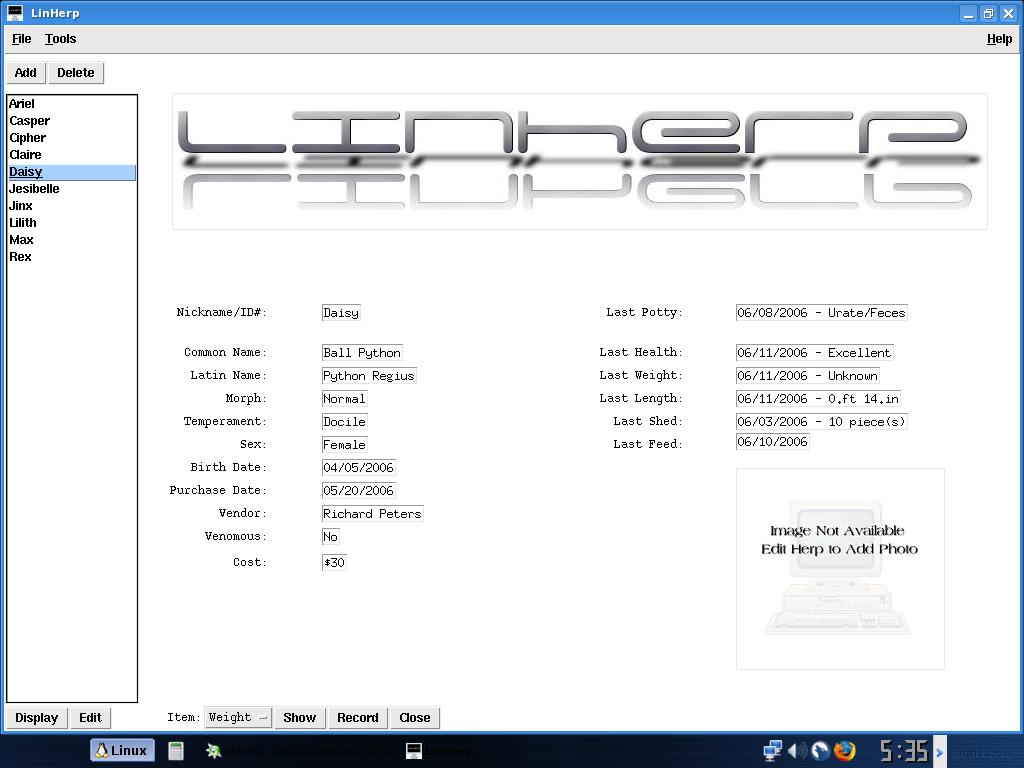Switch to LinHerp taskbar window icon
Screen dimensions: 1024x768
point(414,750)
